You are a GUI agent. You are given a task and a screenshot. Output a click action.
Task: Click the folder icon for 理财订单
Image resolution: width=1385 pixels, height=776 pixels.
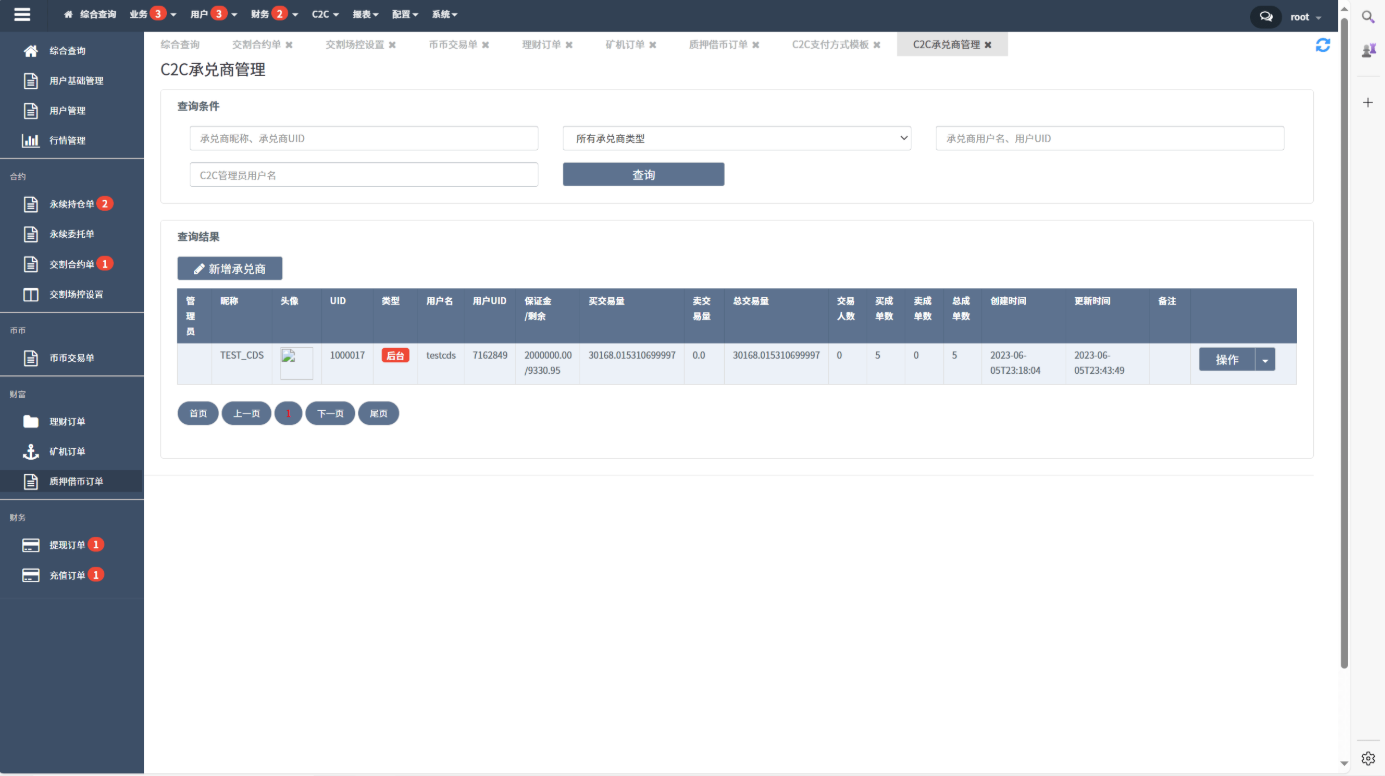31,422
